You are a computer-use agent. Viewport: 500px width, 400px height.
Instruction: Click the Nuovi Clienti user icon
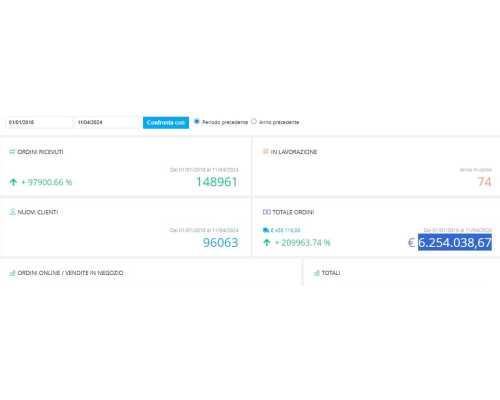click(x=12, y=212)
